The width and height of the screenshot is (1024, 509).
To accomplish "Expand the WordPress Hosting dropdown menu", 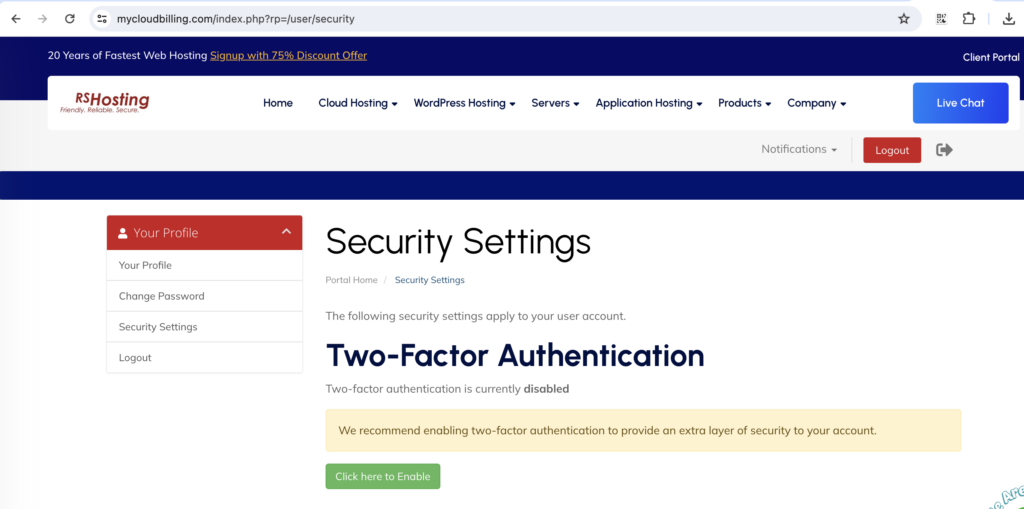I will coord(464,103).
